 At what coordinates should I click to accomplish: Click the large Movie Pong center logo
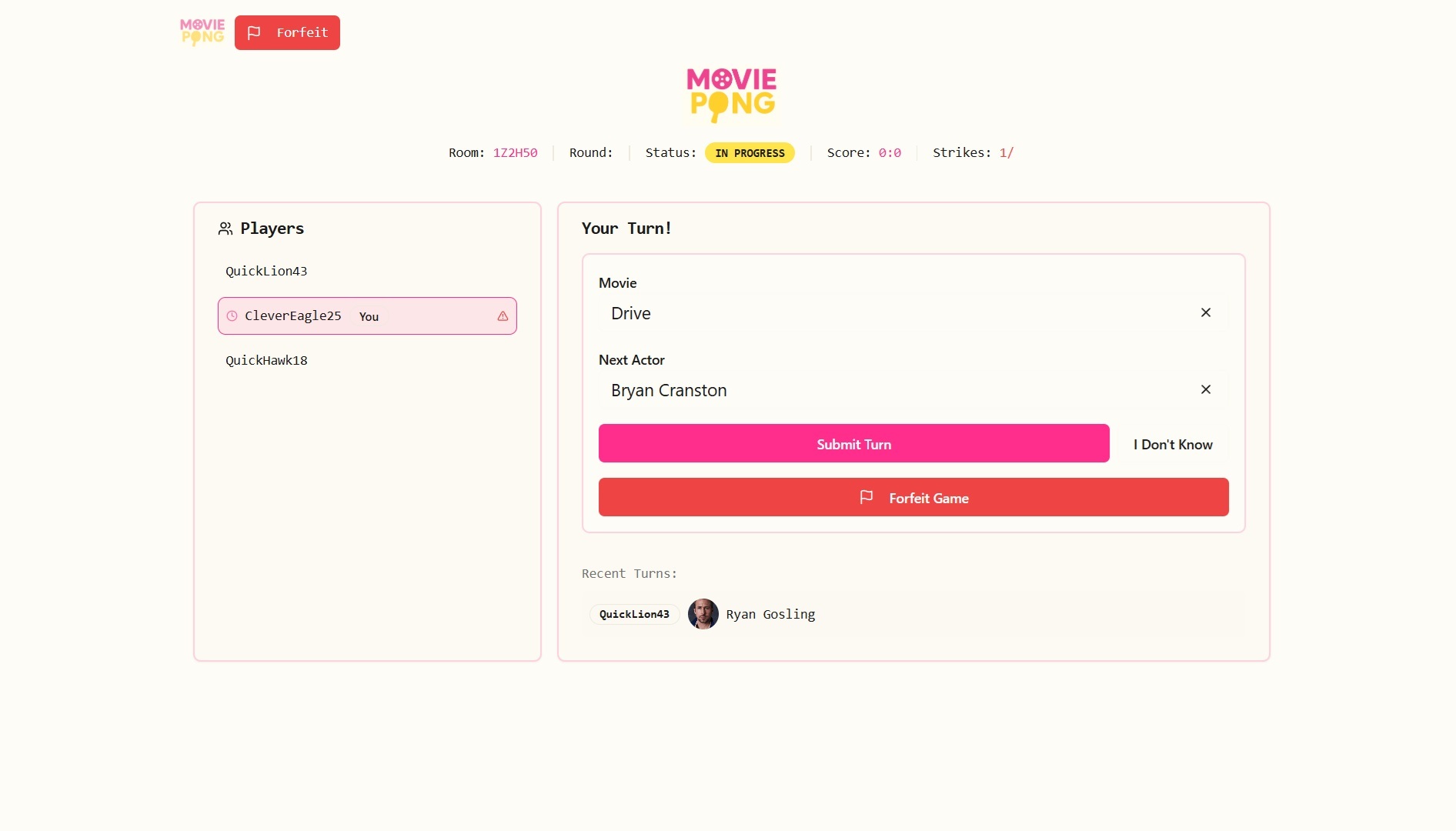click(731, 95)
